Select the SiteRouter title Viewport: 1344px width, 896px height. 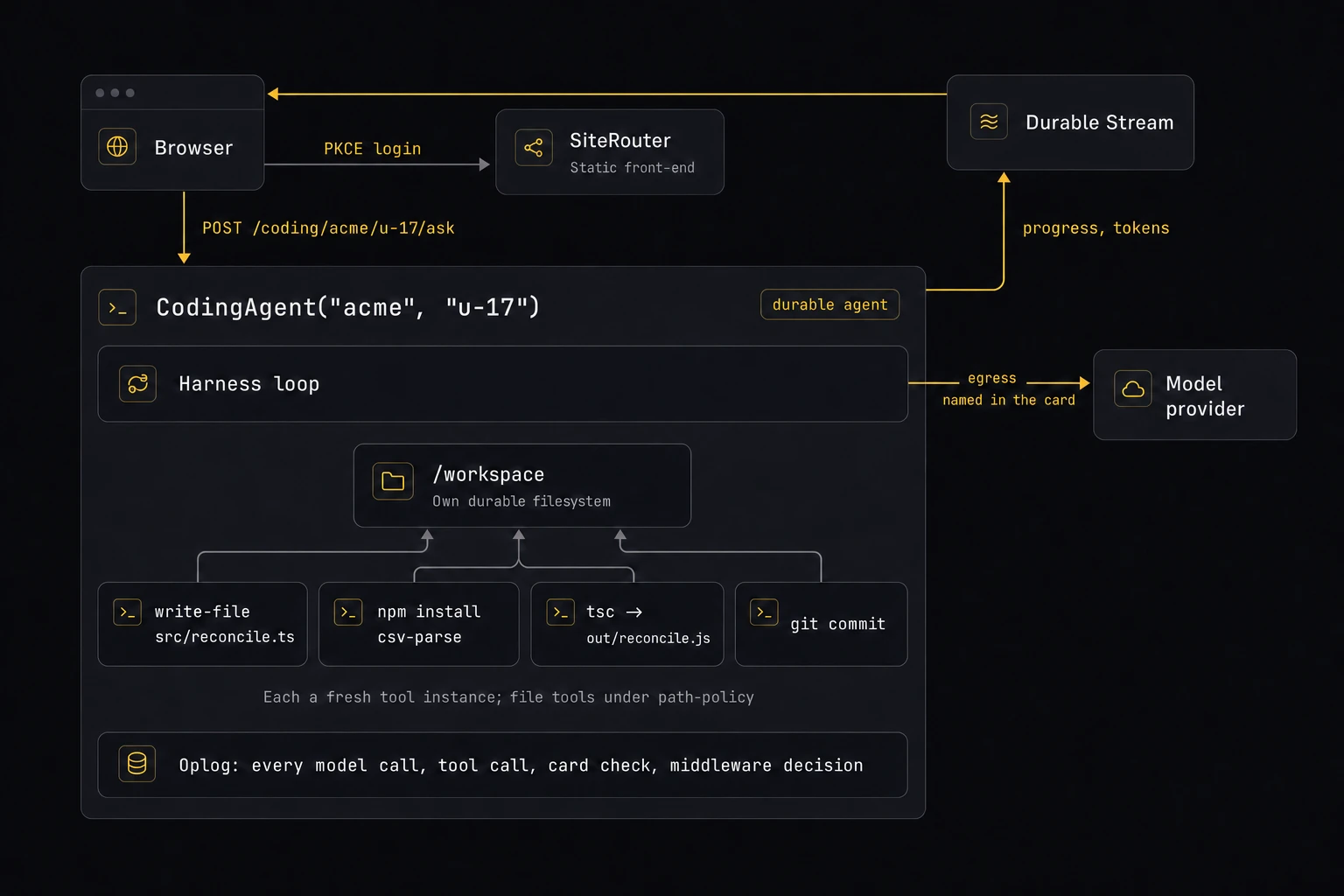click(620, 140)
